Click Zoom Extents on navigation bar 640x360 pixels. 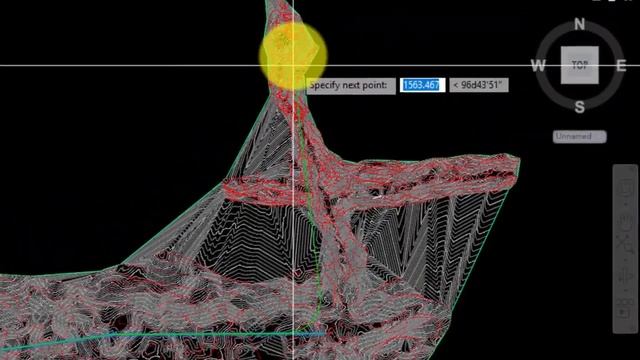point(624,243)
